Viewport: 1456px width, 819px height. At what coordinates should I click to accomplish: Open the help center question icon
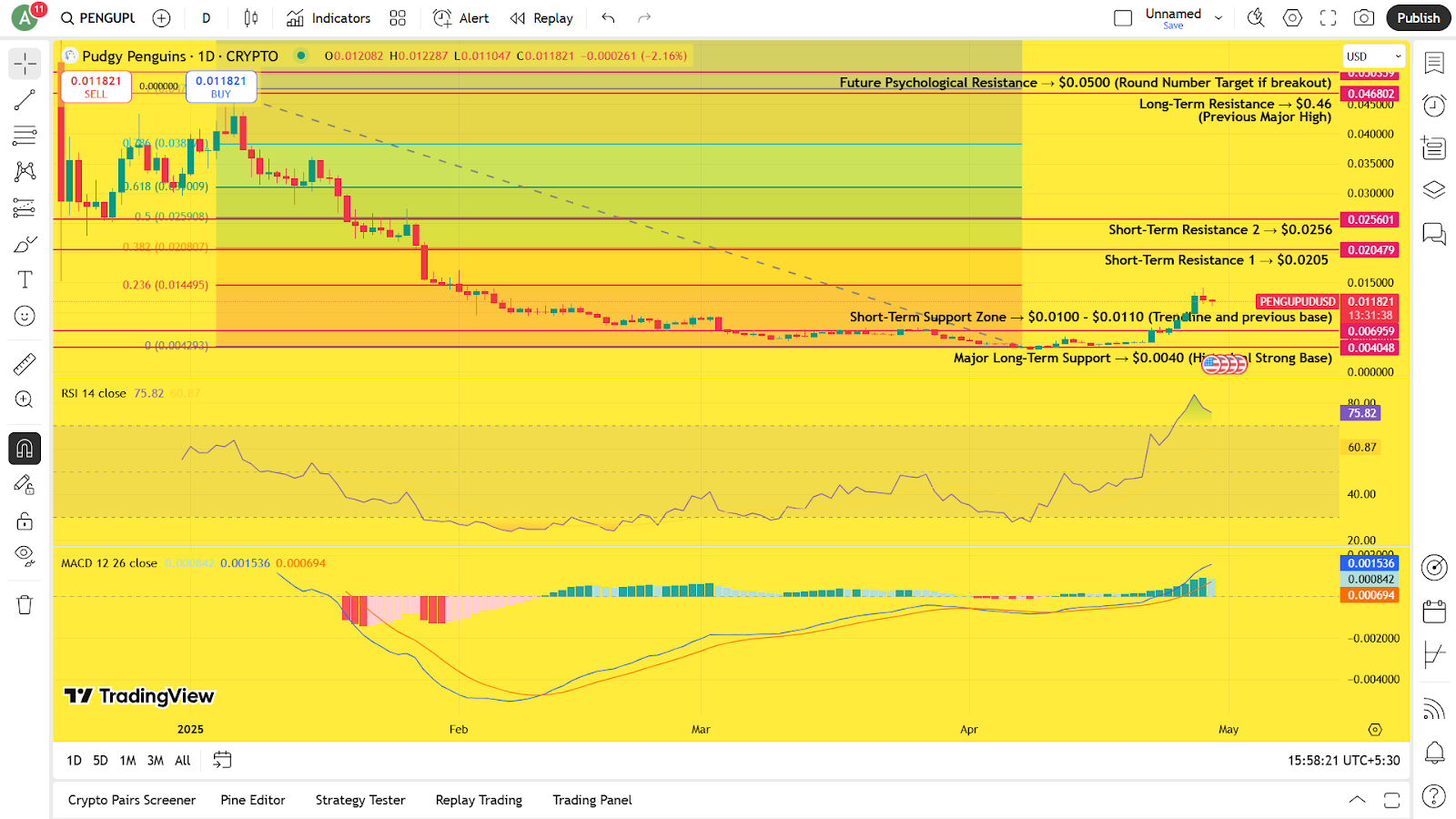click(1434, 796)
